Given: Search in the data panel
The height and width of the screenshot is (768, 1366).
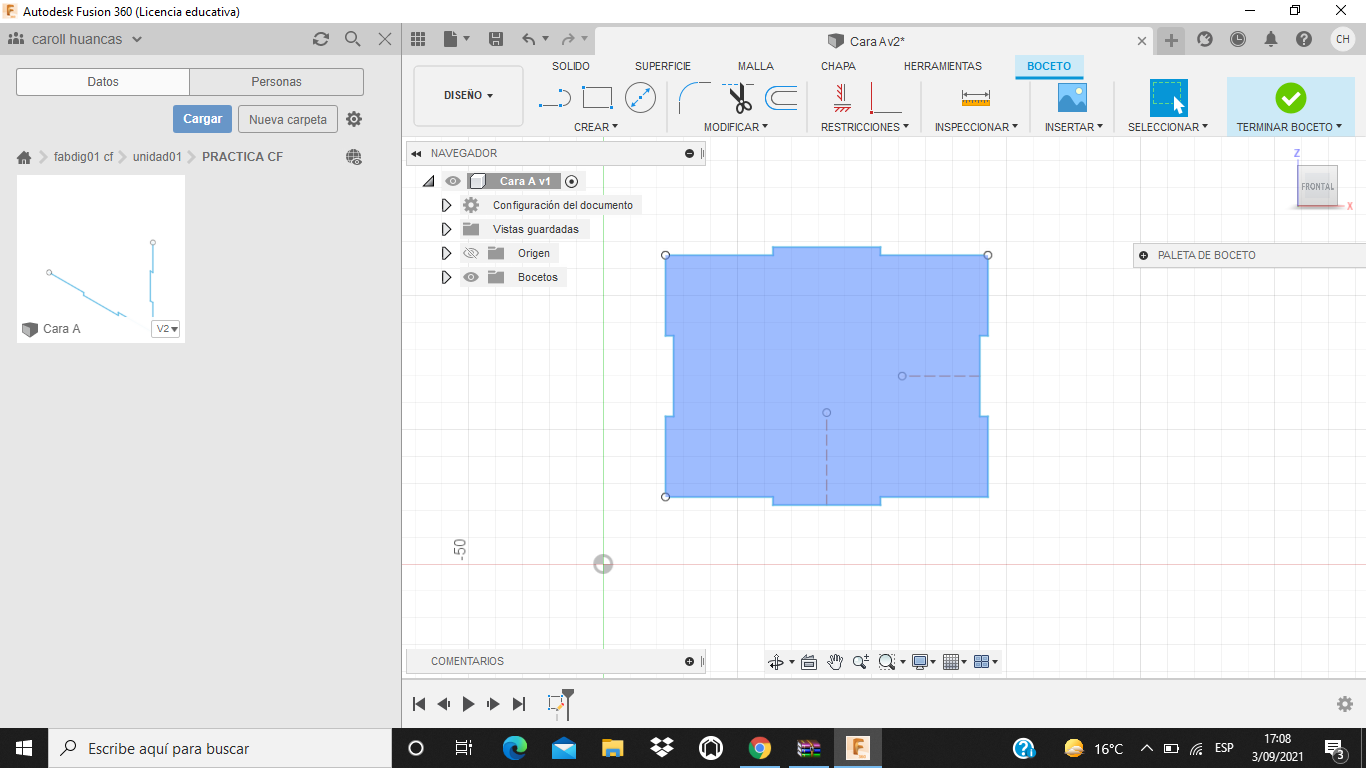Looking at the screenshot, I should (x=352, y=39).
